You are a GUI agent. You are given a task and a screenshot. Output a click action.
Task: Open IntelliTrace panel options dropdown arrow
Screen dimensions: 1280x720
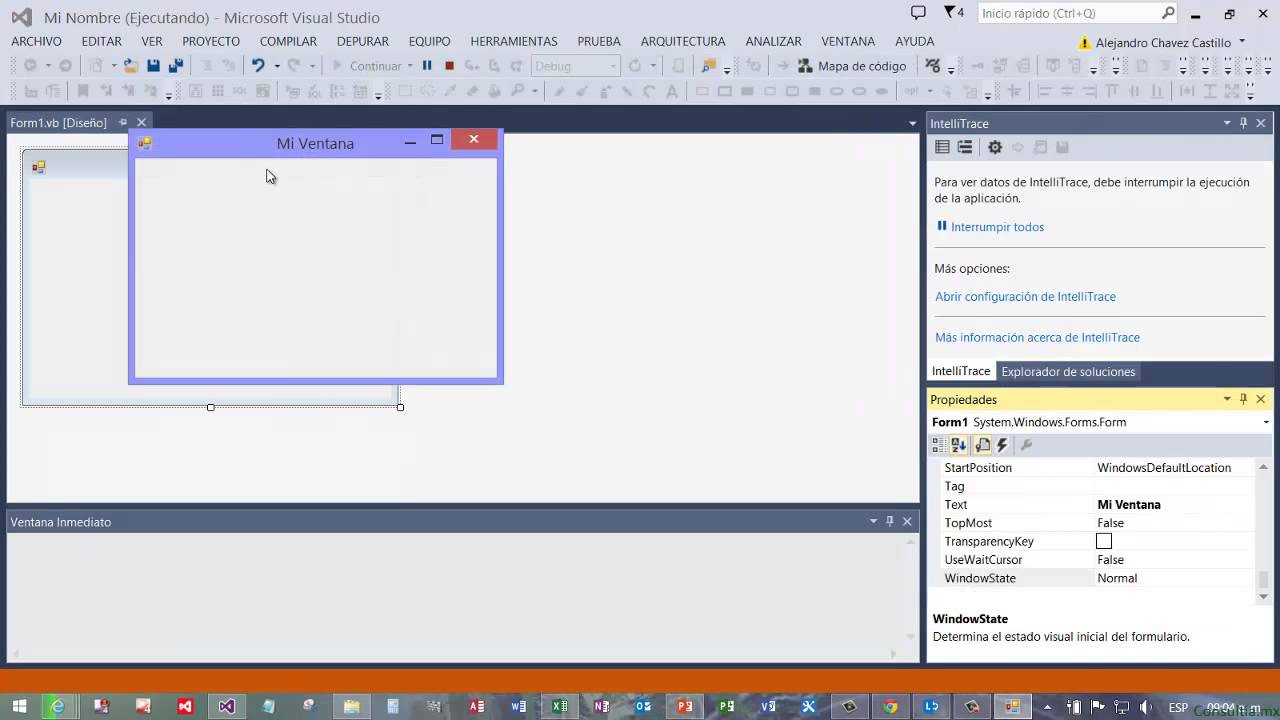coord(1227,123)
